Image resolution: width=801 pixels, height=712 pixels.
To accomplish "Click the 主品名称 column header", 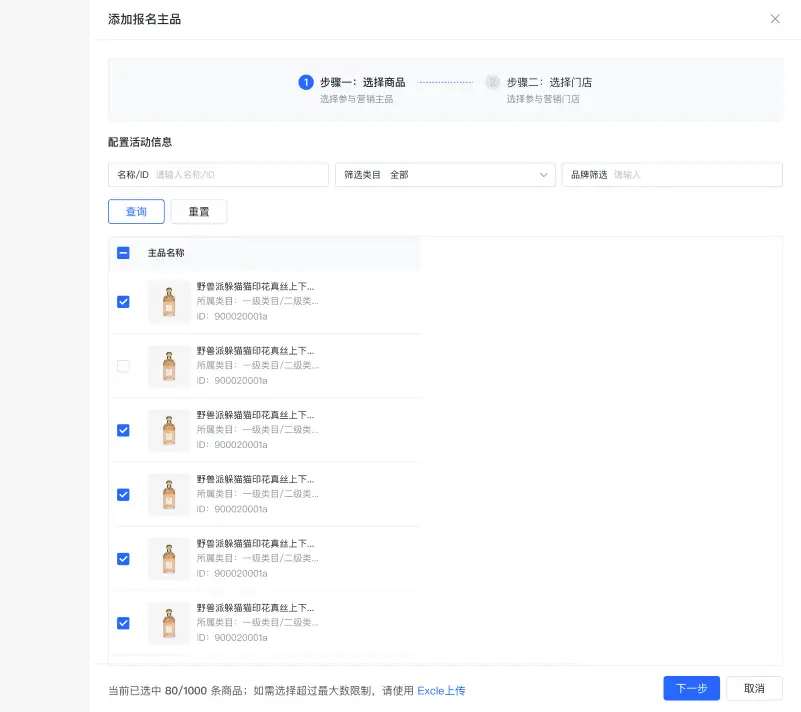I will [x=166, y=253].
